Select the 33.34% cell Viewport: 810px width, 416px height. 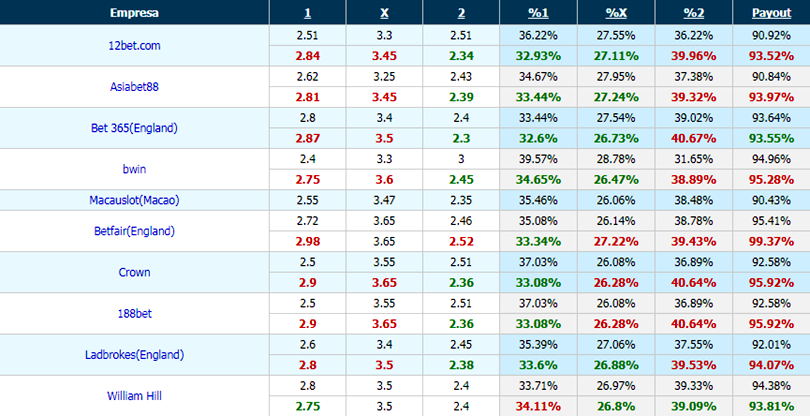pos(538,241)
